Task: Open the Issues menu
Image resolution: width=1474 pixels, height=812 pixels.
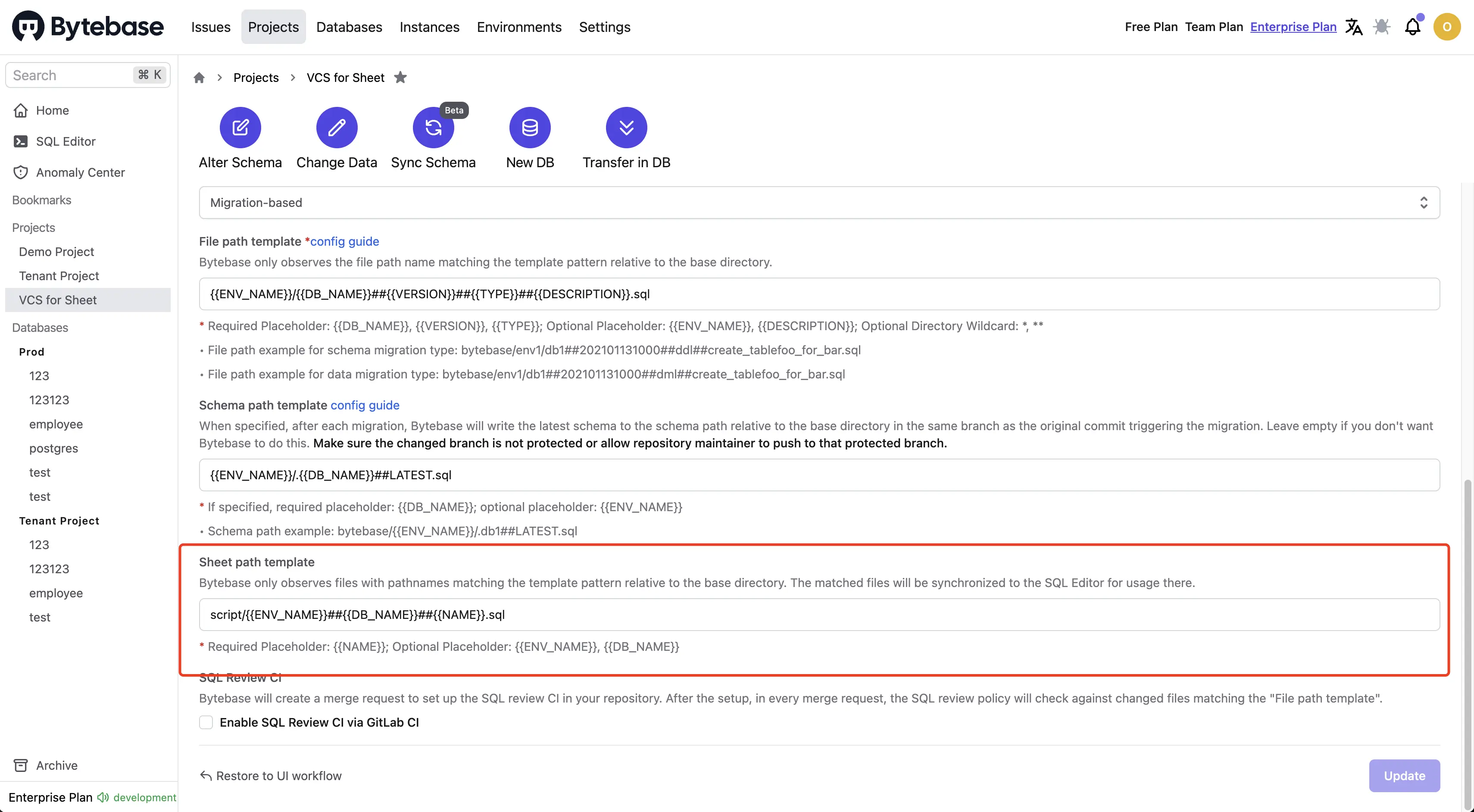Action: click(211, 27)
